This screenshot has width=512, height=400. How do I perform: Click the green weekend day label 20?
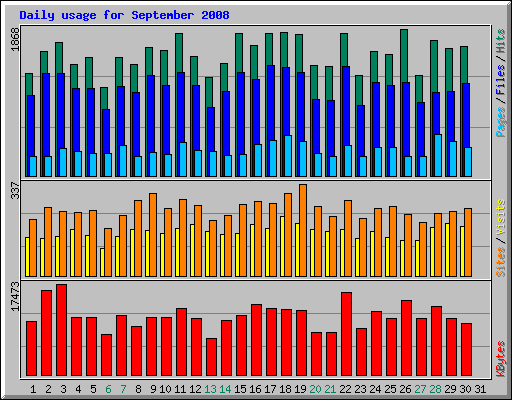coord(315,389)
